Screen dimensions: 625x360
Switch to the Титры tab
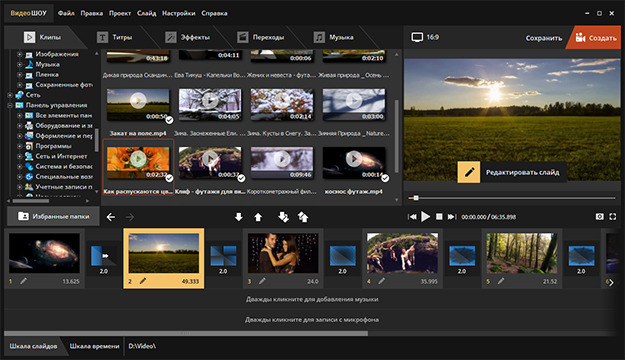[x=114, y=37]
